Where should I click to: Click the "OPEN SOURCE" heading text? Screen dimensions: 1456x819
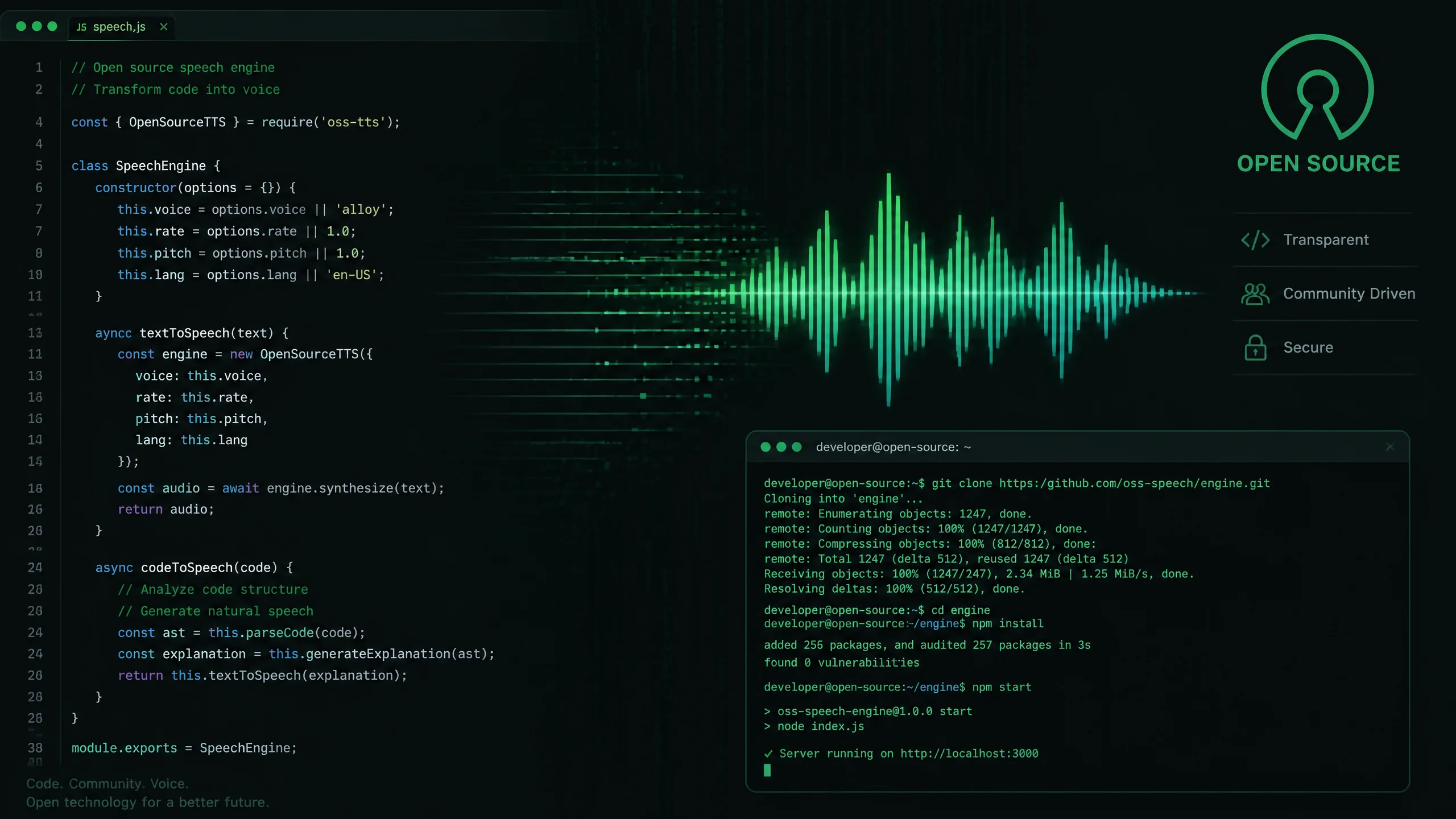[x=1318, y=164]
